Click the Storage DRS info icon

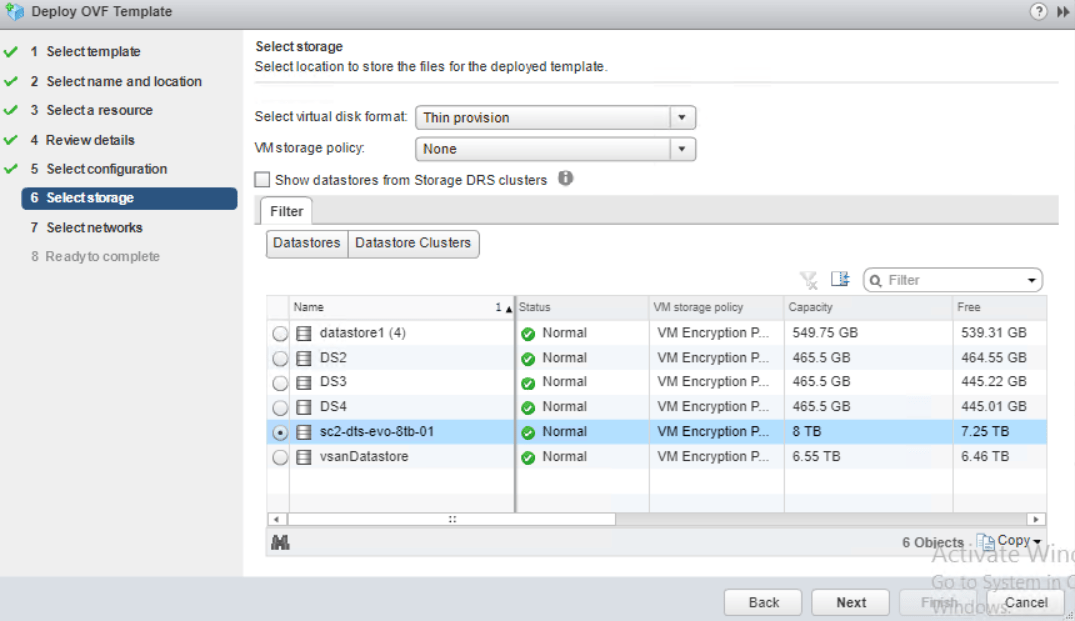coord(565,179)
